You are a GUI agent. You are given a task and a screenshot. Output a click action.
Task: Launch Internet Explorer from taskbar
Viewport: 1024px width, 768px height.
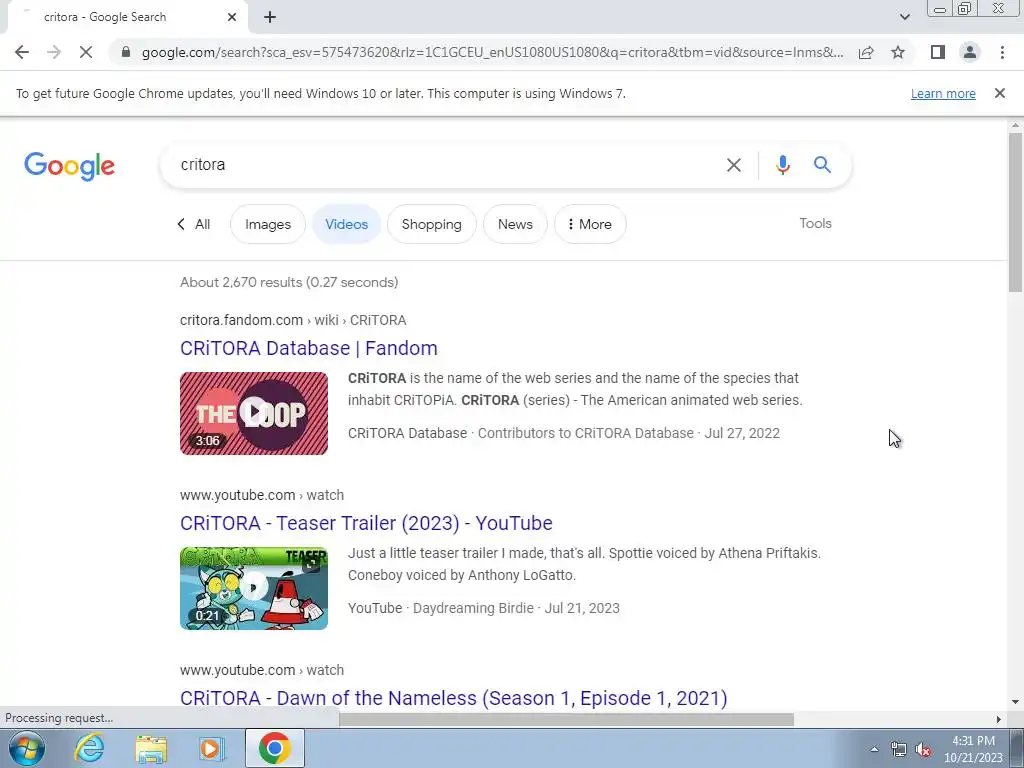click(x=89, y=748)
